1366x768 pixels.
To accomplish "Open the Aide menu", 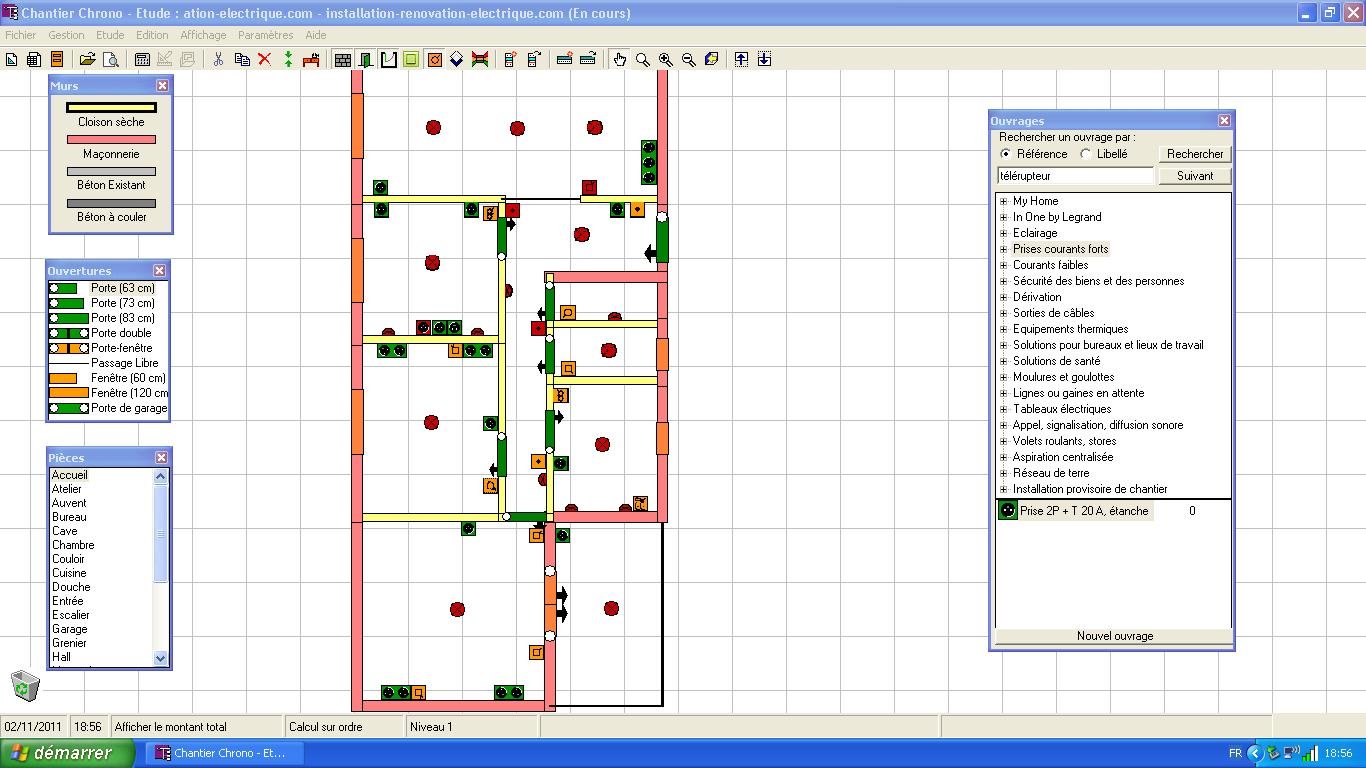I will (316, 35).
